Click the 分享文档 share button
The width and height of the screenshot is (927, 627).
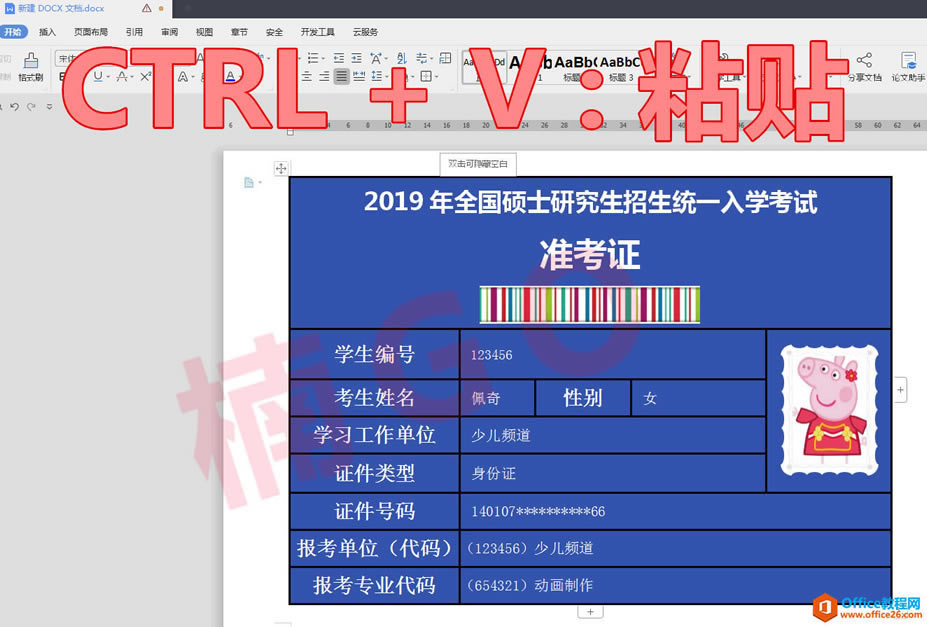864,67
